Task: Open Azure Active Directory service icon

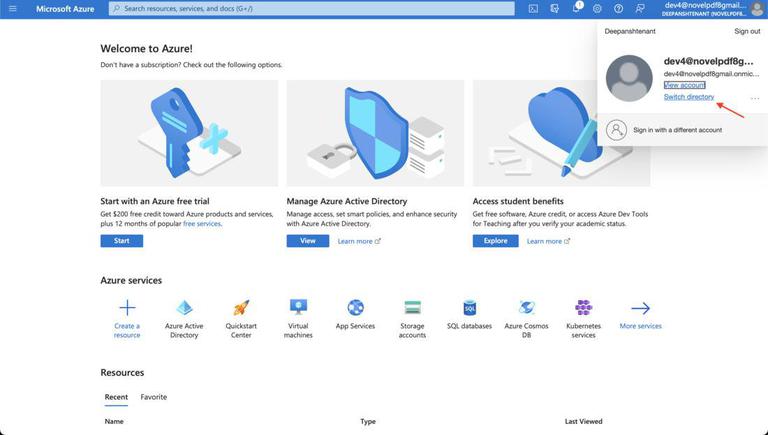Action: pyautogui.click(x=184, y=308)
